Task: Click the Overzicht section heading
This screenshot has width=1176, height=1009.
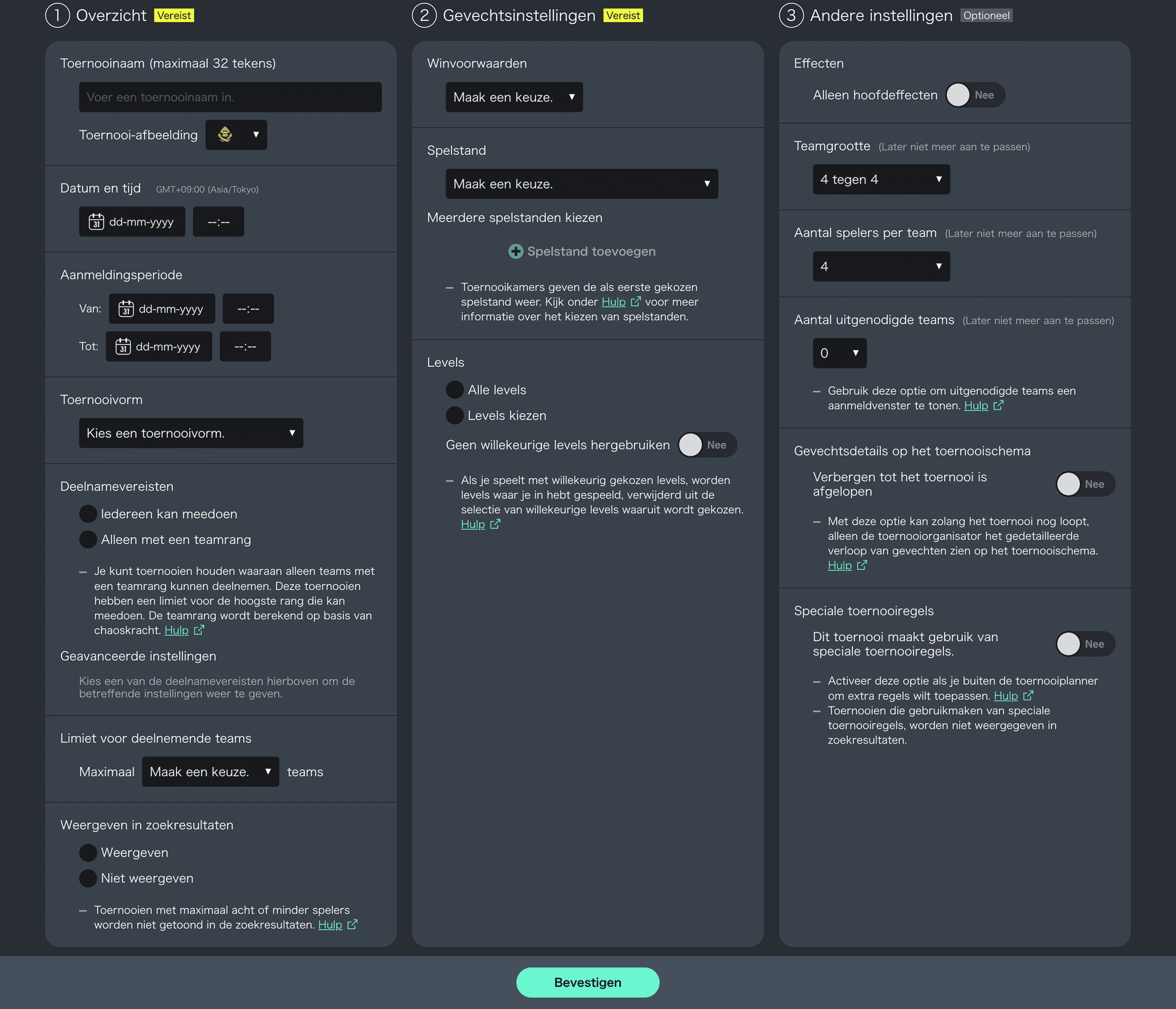Action: click(111, 15)
